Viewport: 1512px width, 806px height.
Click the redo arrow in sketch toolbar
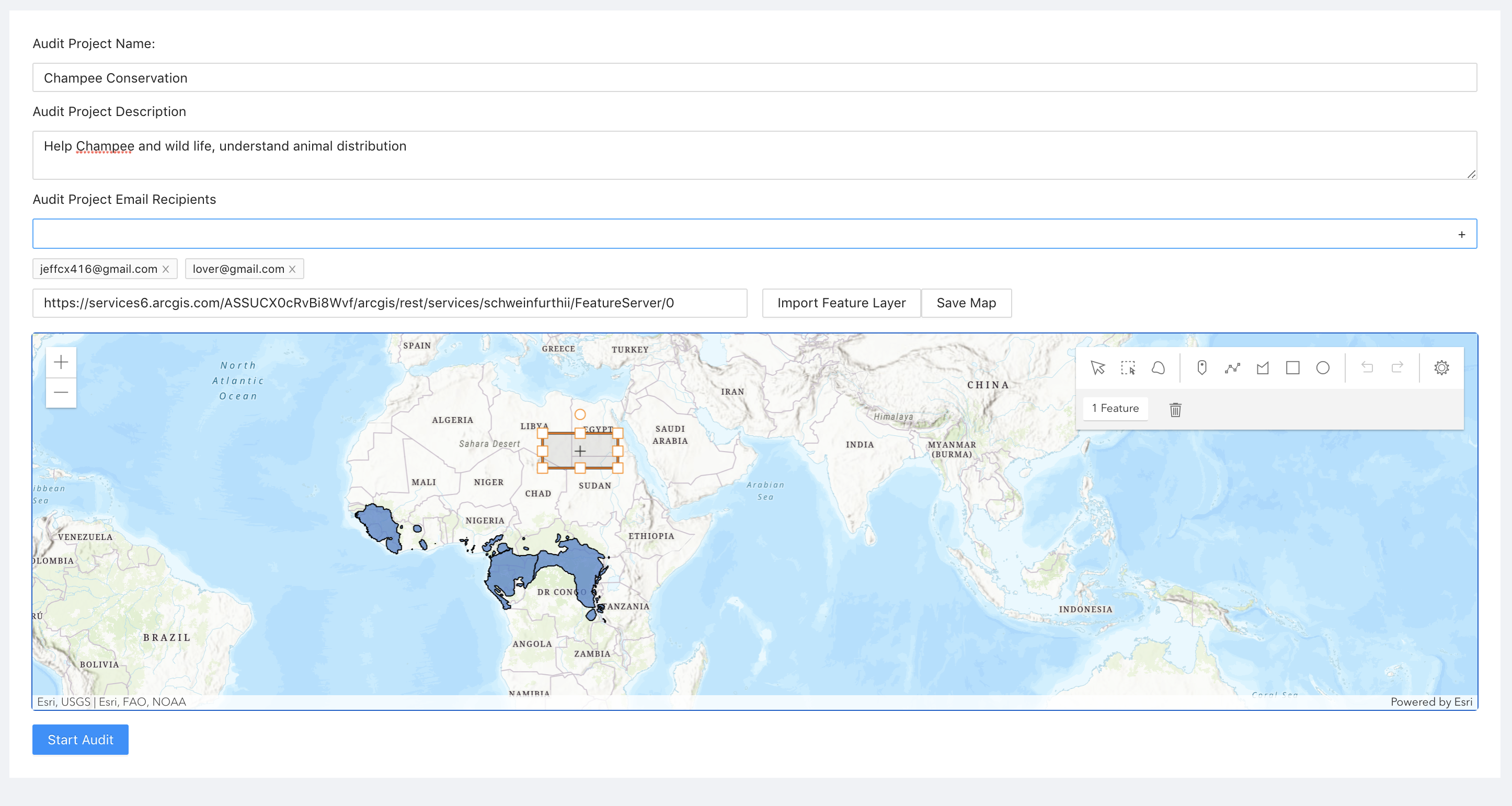[1397, 368]
